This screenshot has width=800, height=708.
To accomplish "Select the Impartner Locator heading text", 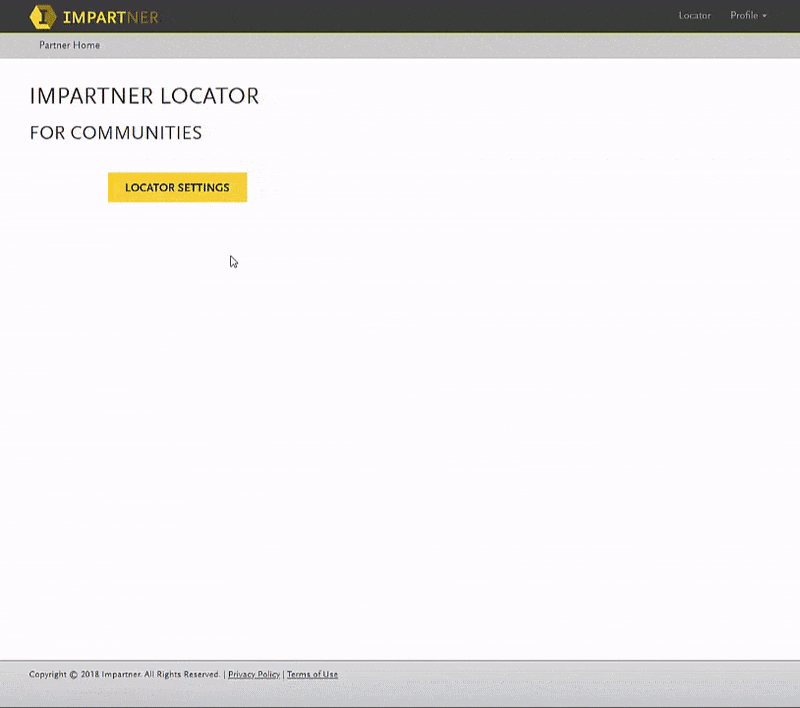I will click(x=144, y=96).
